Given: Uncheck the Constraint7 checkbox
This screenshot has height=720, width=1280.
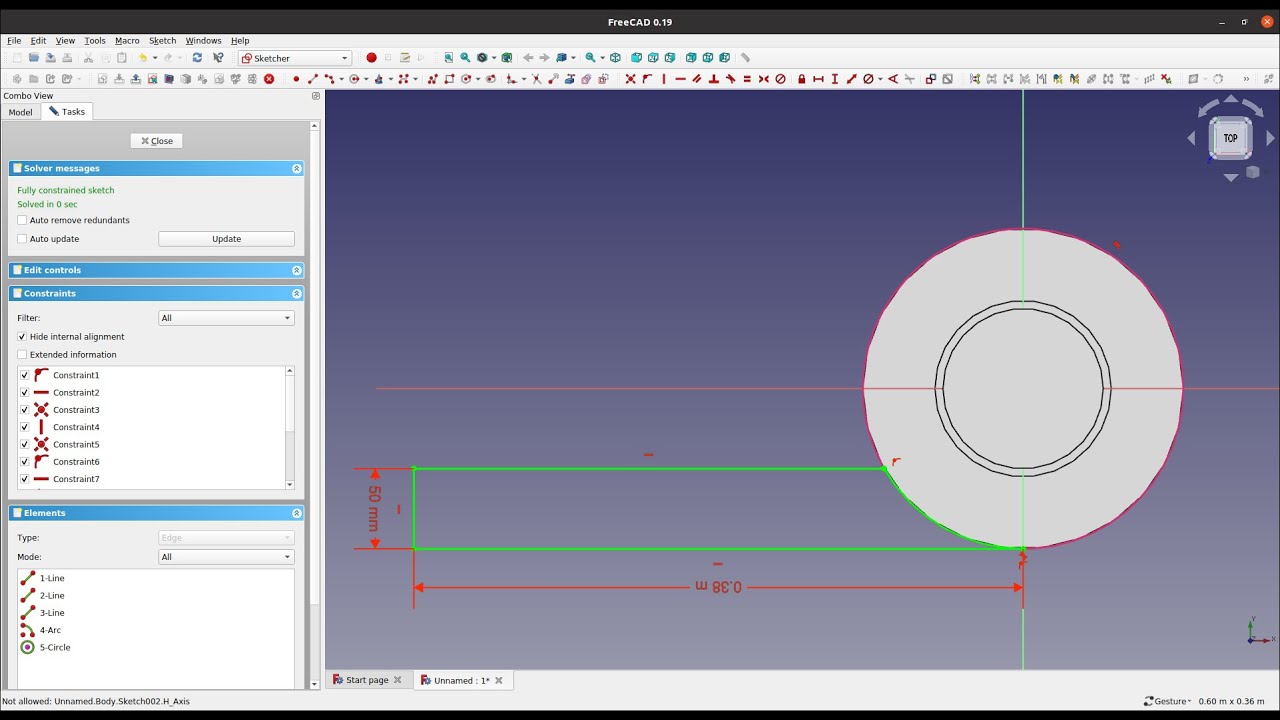Looking at the screenshot, I should [25, 479].
